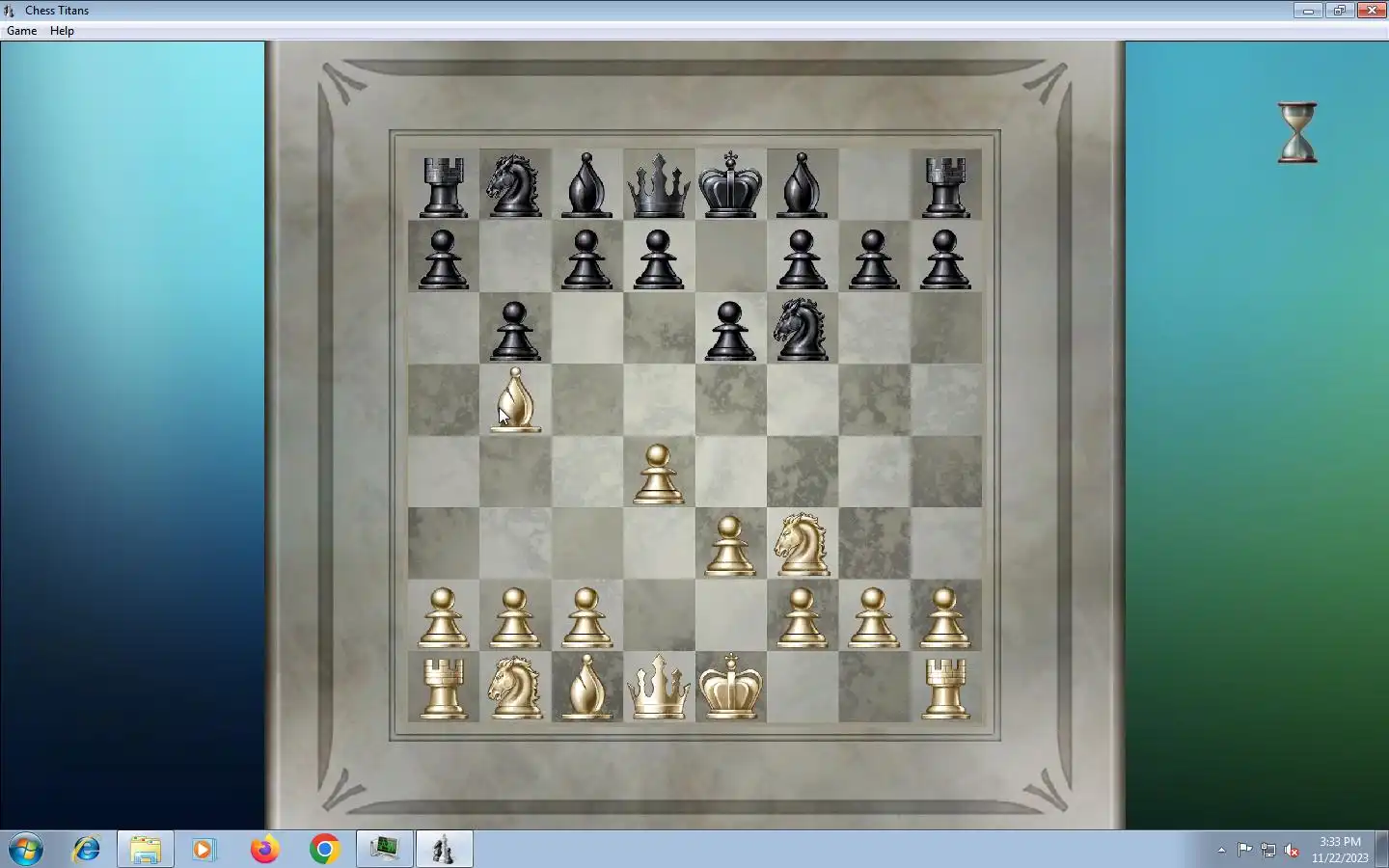
Task: Open the network tray icon
Action: coord(1268,850)
